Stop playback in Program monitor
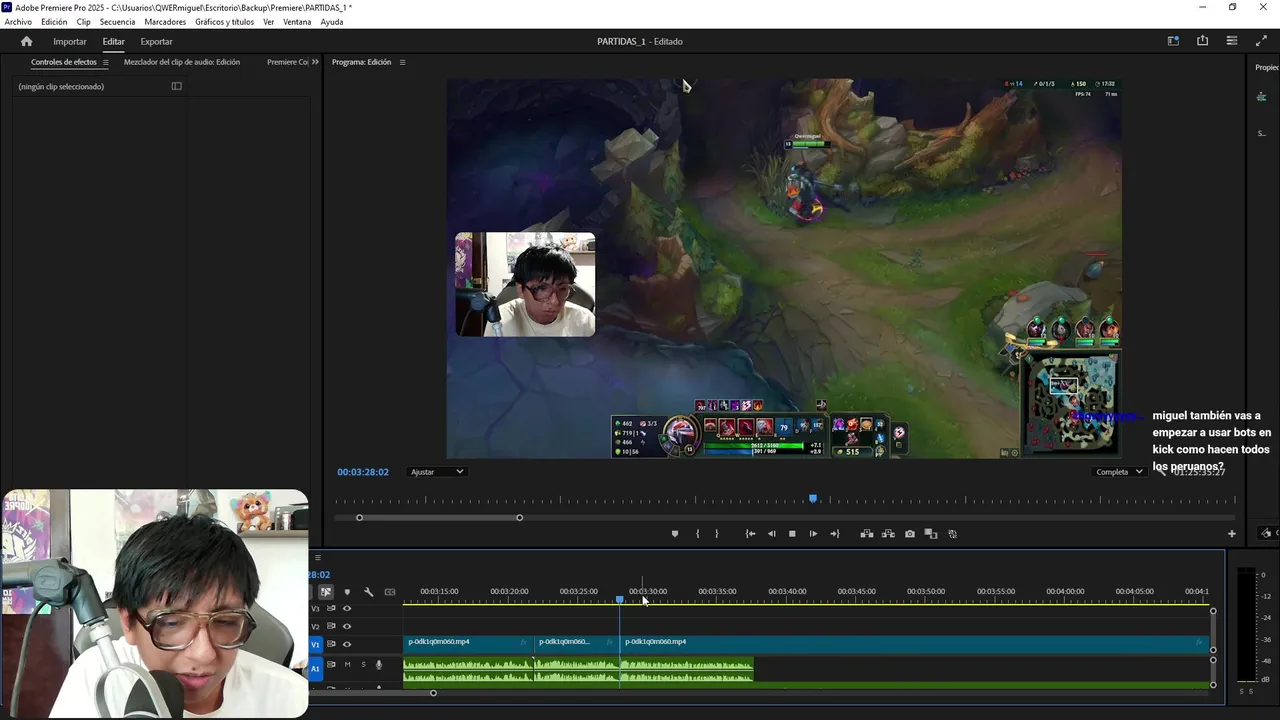 [x=792, y=534]
